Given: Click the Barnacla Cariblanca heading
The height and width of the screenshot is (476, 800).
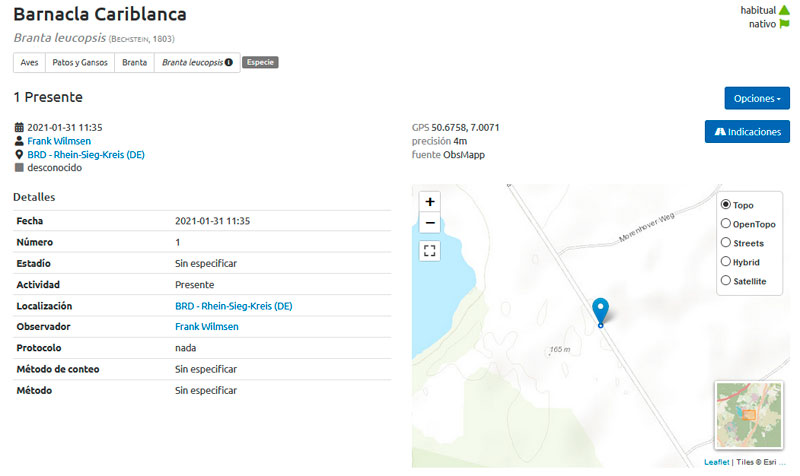Looking at the screenshot, I should [x=100, y=14].
